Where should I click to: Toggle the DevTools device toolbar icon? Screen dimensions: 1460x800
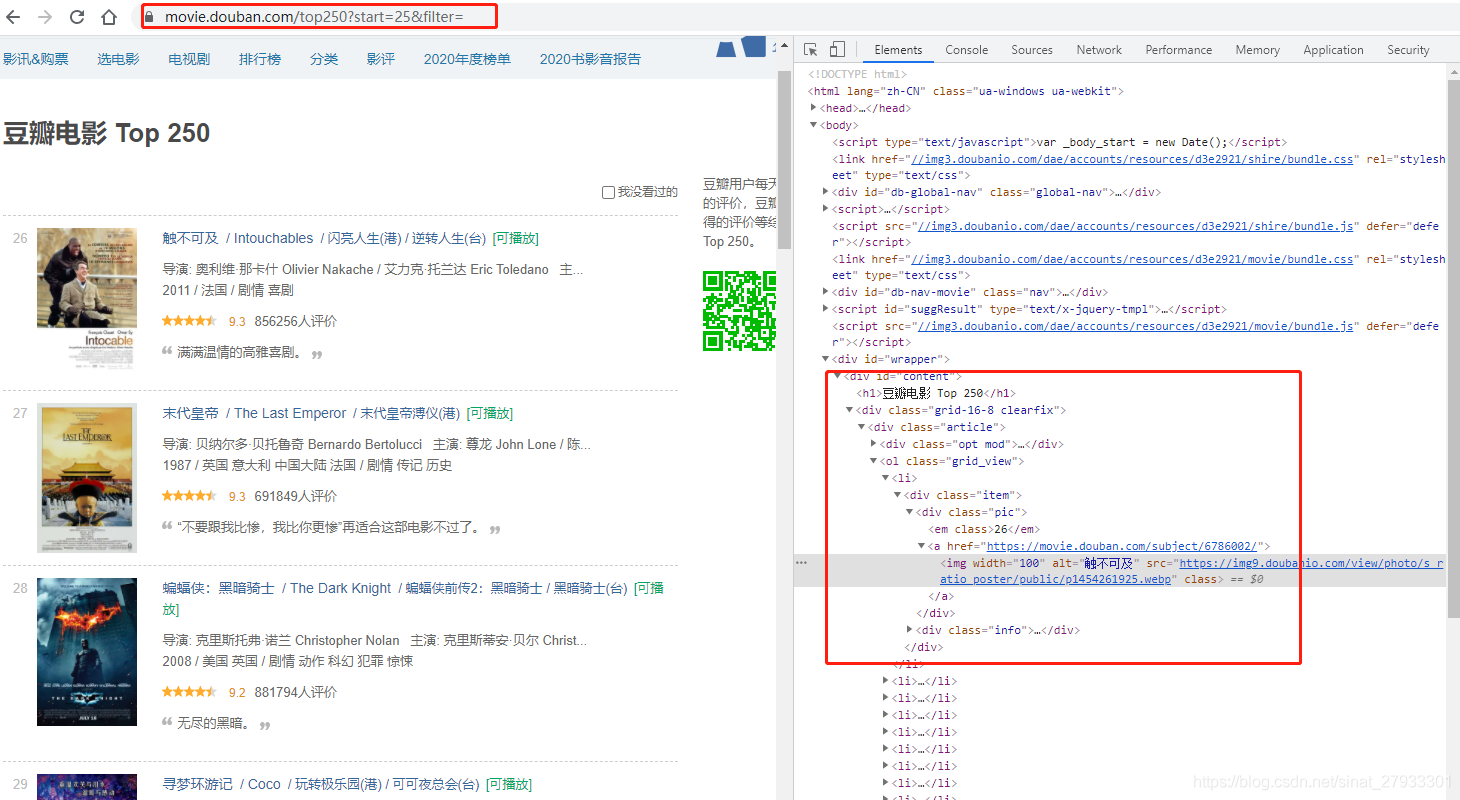click(837, 50)
